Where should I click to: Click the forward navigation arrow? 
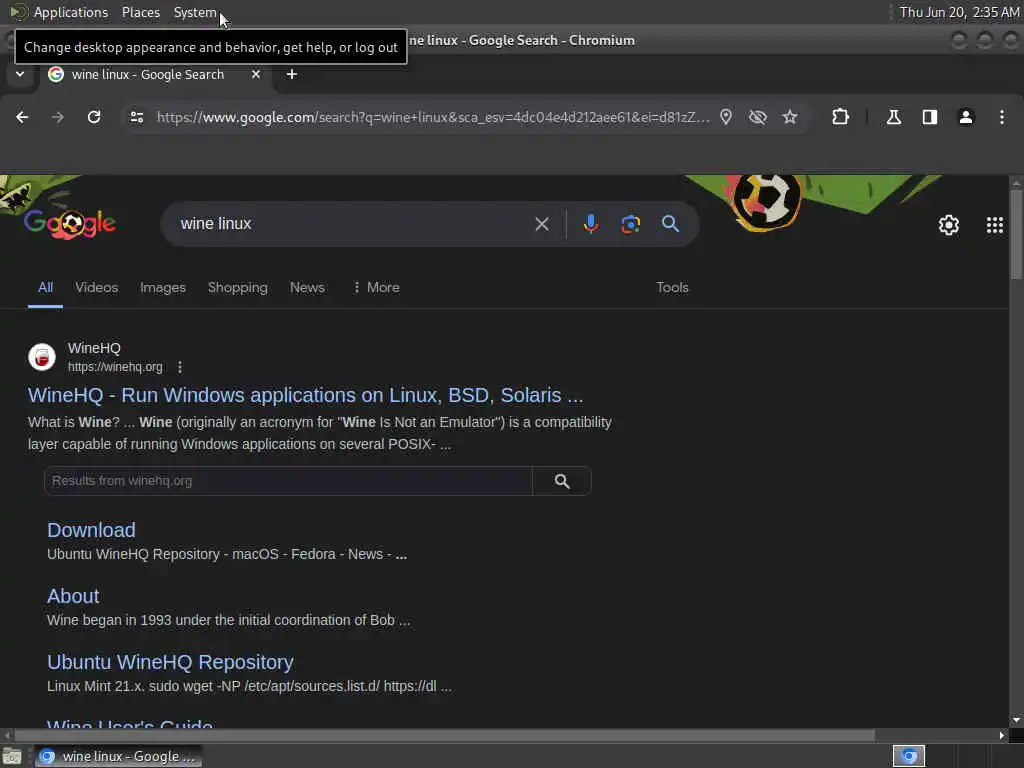(57, 117)
